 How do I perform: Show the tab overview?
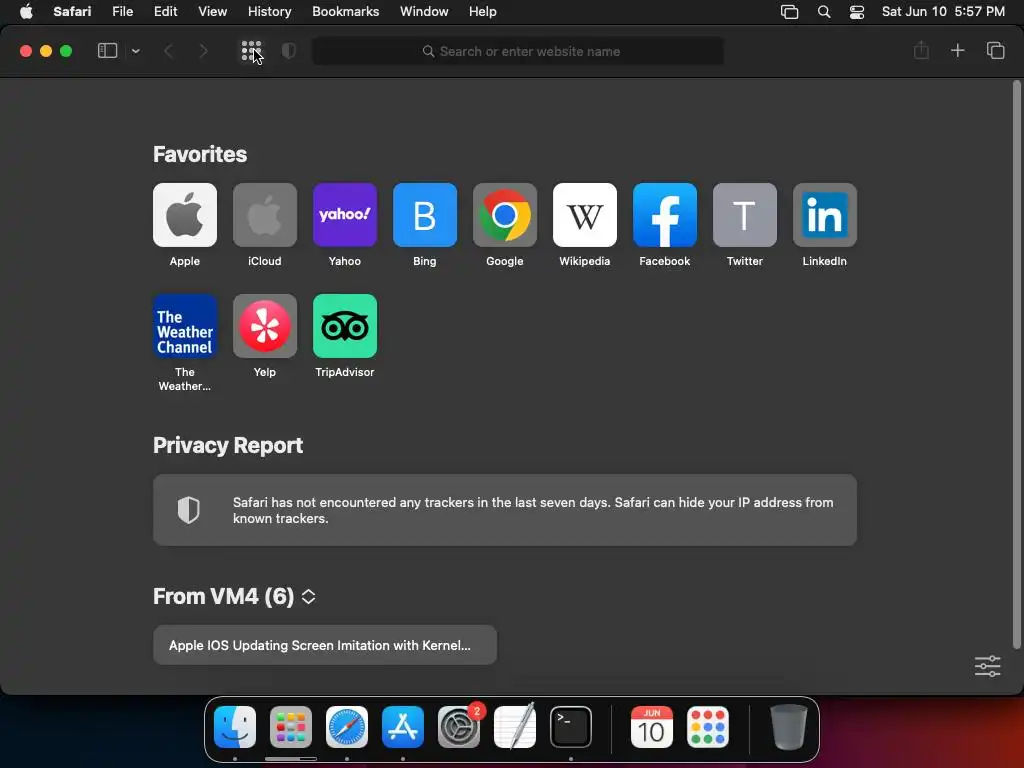click(x=995, y=50)
